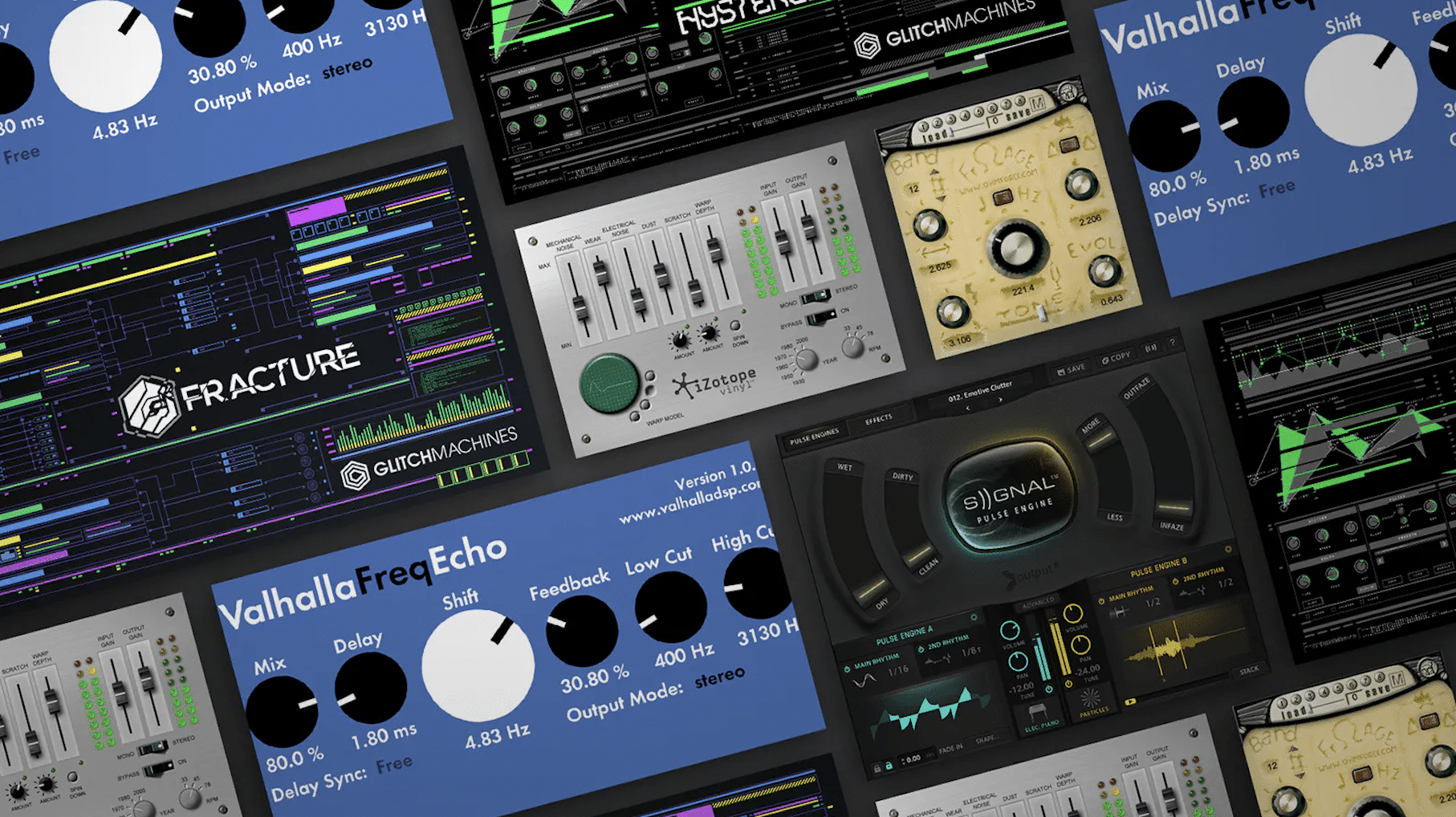Click the iZotope Vinyl star logo
1456x817 pixels.
click(x=683, y=386)
